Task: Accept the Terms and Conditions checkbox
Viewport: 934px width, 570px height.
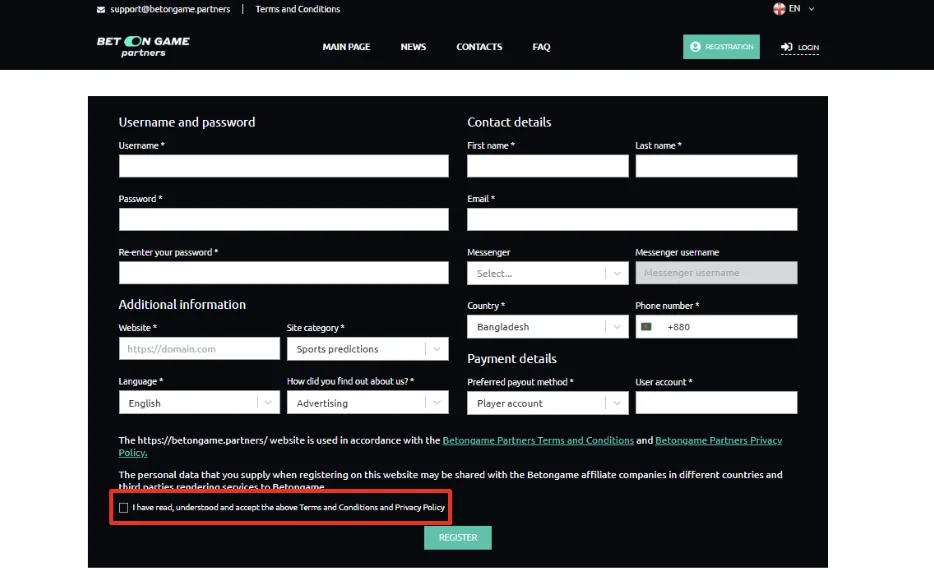Action: point(123,508)
